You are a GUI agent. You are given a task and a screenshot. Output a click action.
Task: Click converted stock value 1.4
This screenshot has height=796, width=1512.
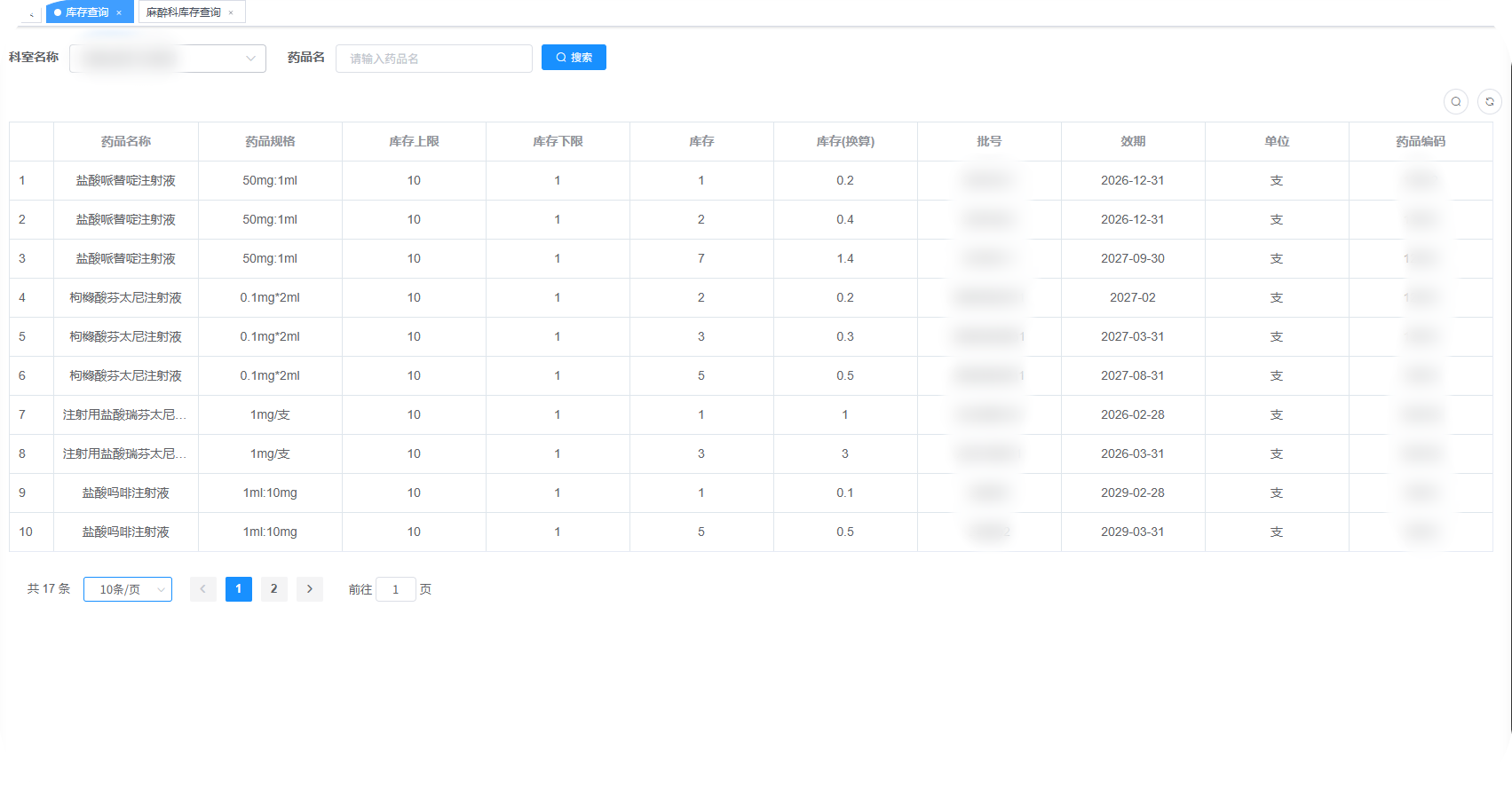tap(845, 259)
